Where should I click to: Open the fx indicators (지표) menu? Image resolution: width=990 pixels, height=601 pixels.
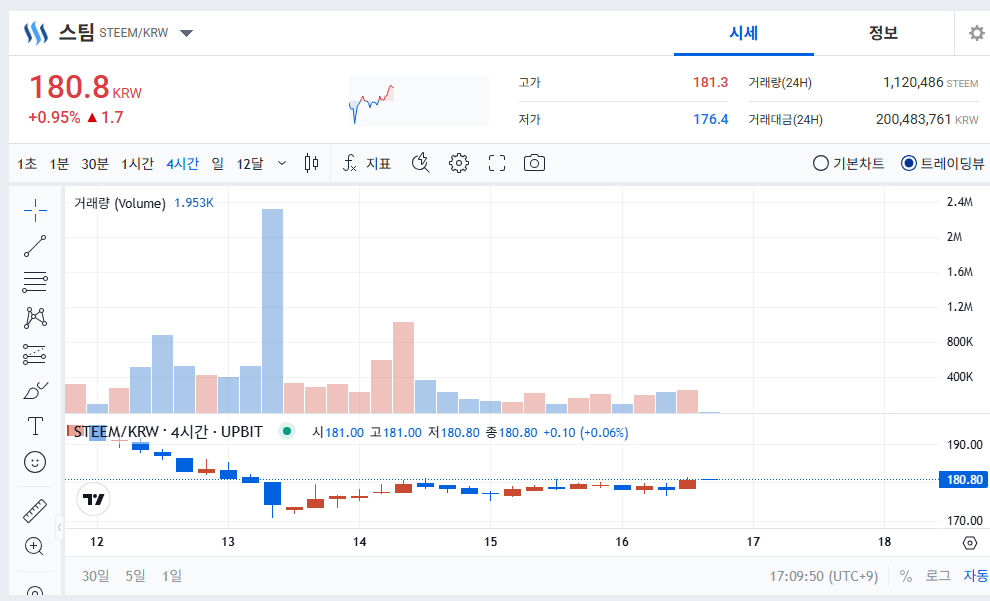pyautogui.click(x=367, y=164)
